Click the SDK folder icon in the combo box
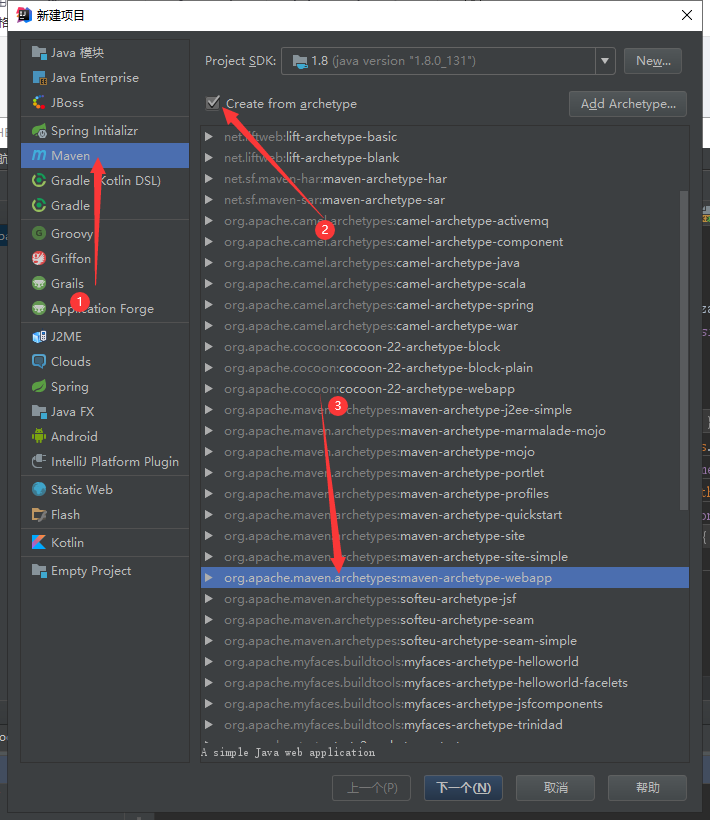Image resolution: width=710 pixels, height=820 pixels. tap(300, 62)
